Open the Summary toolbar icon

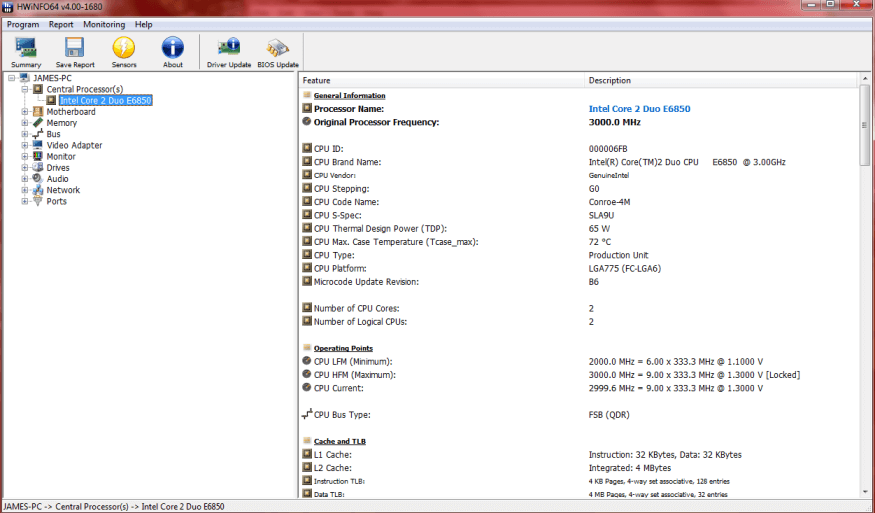(26, 48)
